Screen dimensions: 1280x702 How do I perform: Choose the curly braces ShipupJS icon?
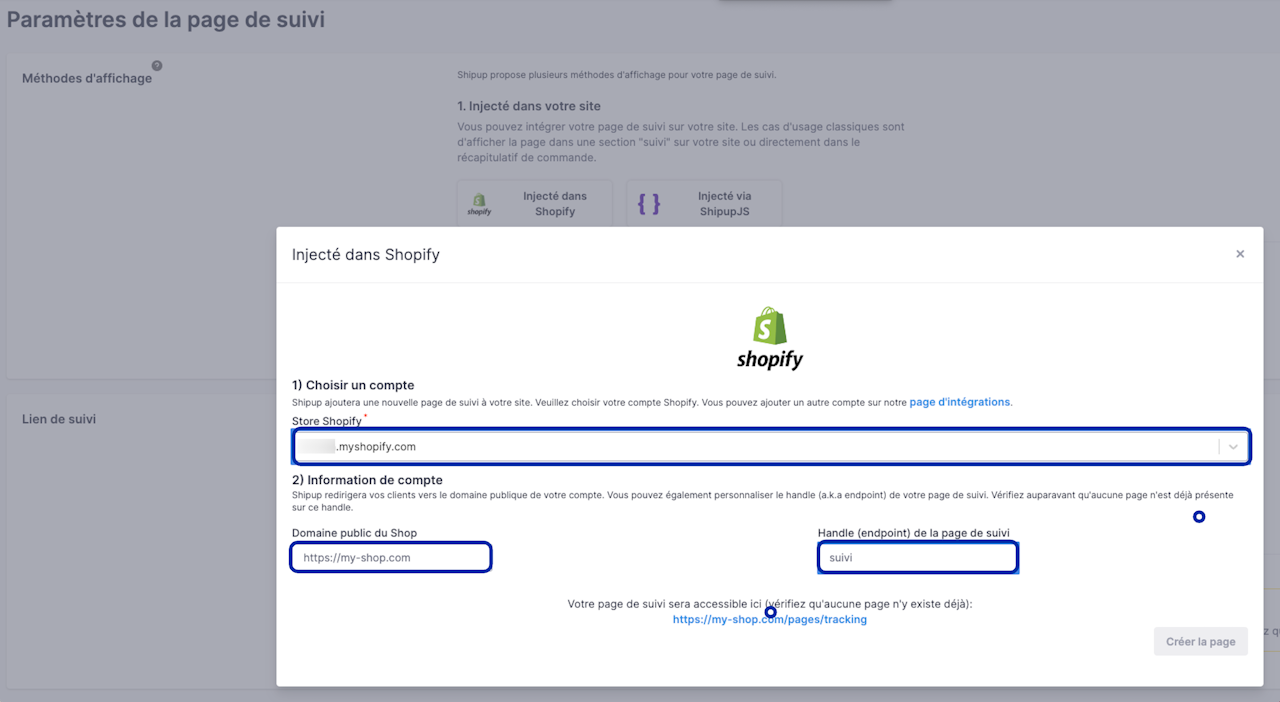pos(649,204)
